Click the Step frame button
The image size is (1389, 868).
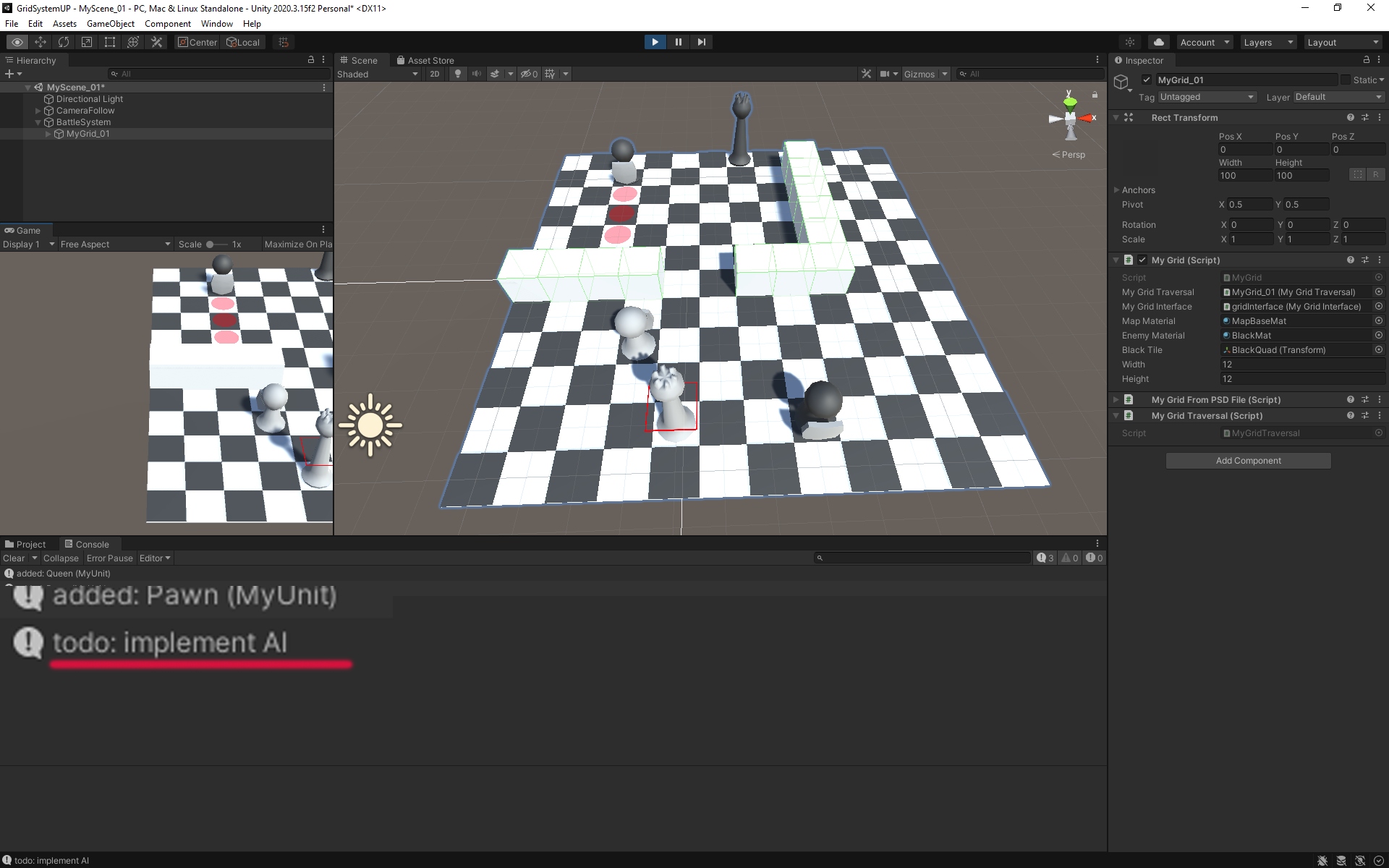(701, 42)
